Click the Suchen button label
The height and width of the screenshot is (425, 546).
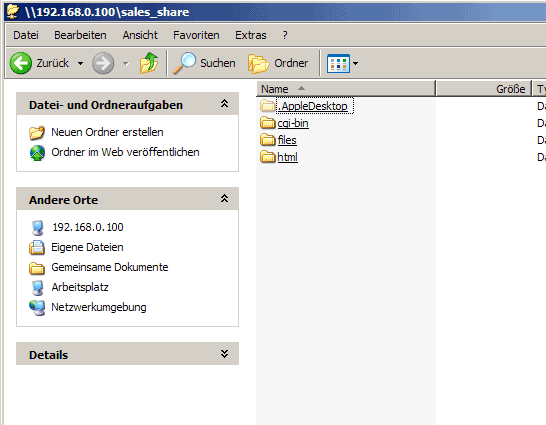tap(218, 63)
